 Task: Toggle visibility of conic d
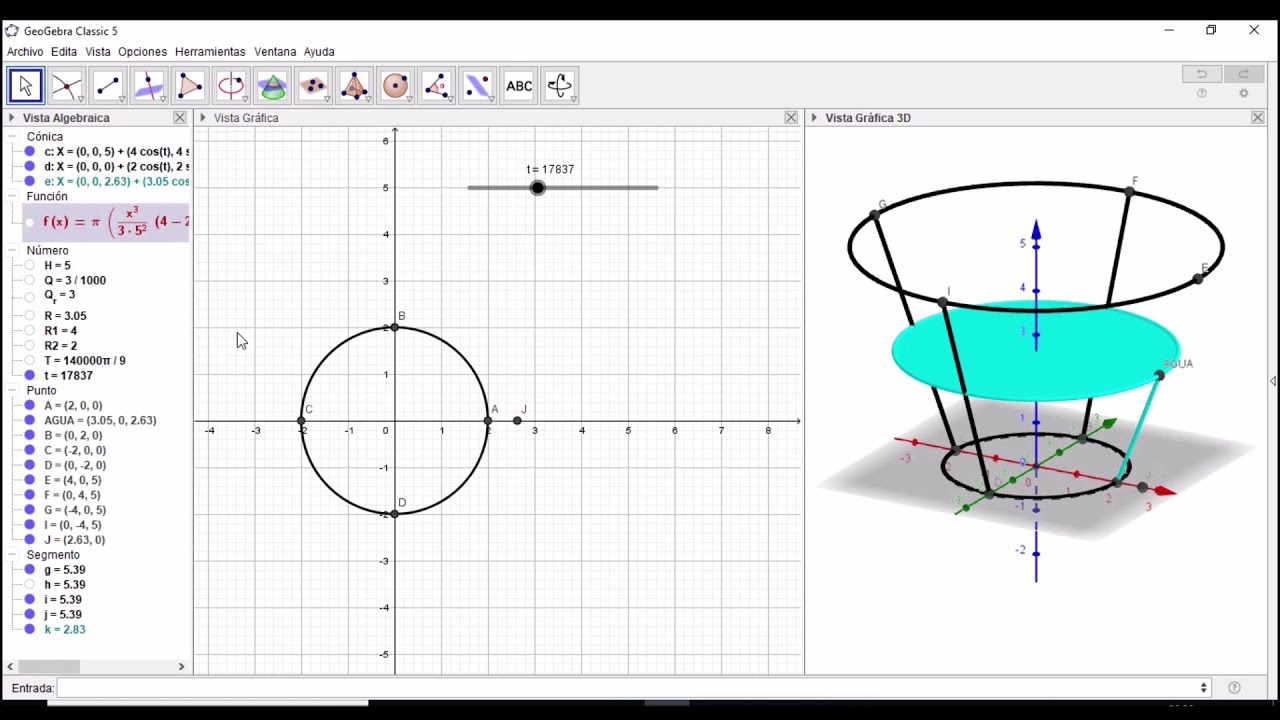point(30,167)
